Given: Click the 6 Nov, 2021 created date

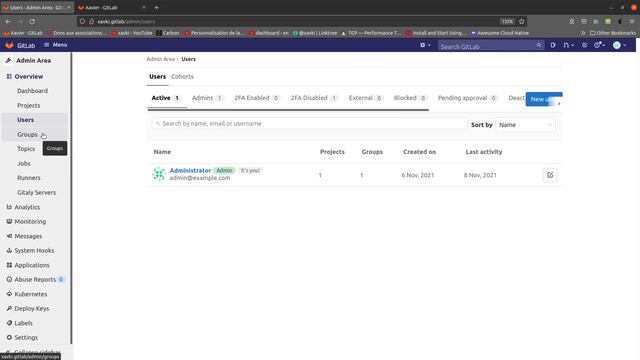Looking at the screenshot, I should [418, 175].
